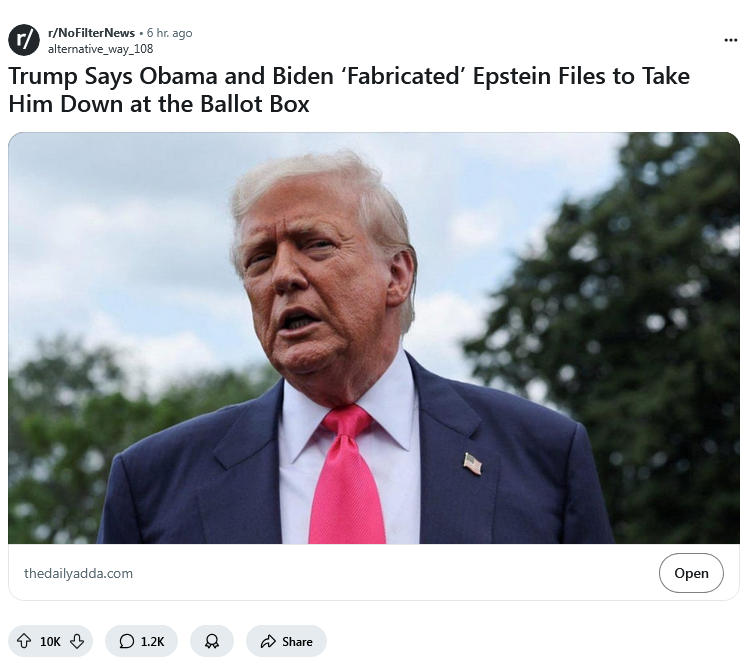Open the Trump photo thumbnail preview
The height and width of the screenshot is (665, 748).
(374, 338)
